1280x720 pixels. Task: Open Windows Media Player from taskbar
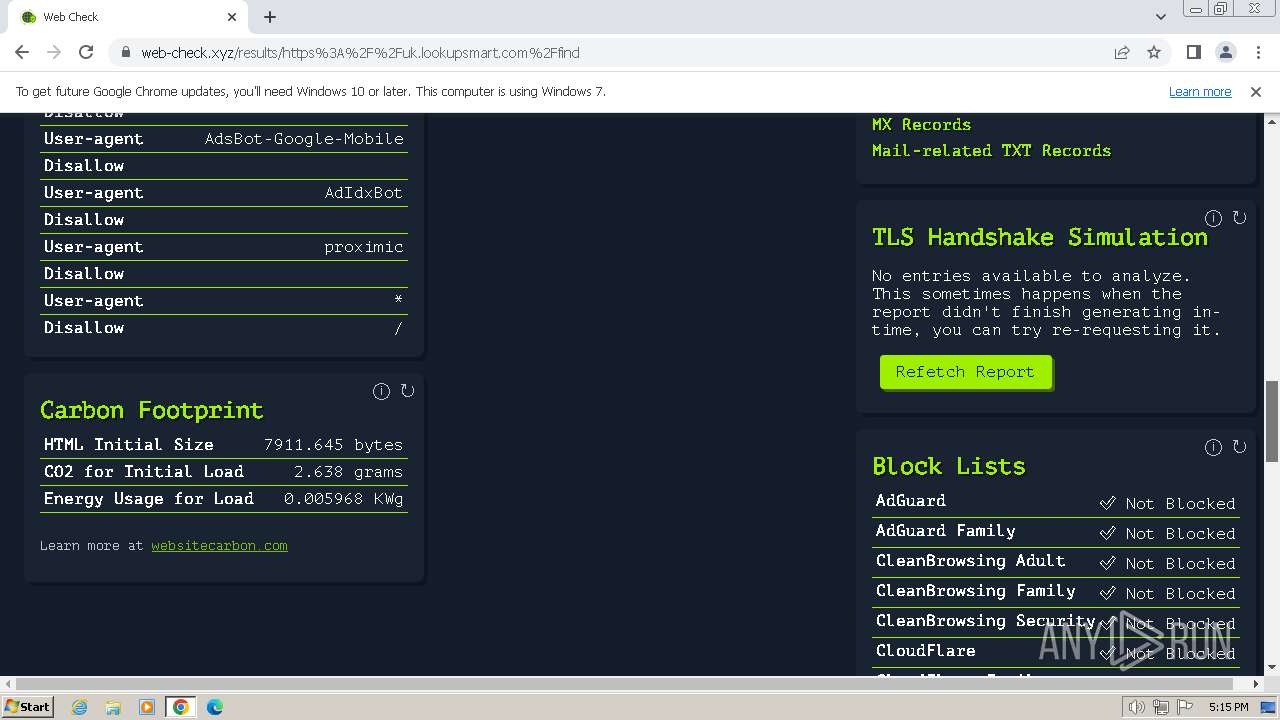(147, 707)
